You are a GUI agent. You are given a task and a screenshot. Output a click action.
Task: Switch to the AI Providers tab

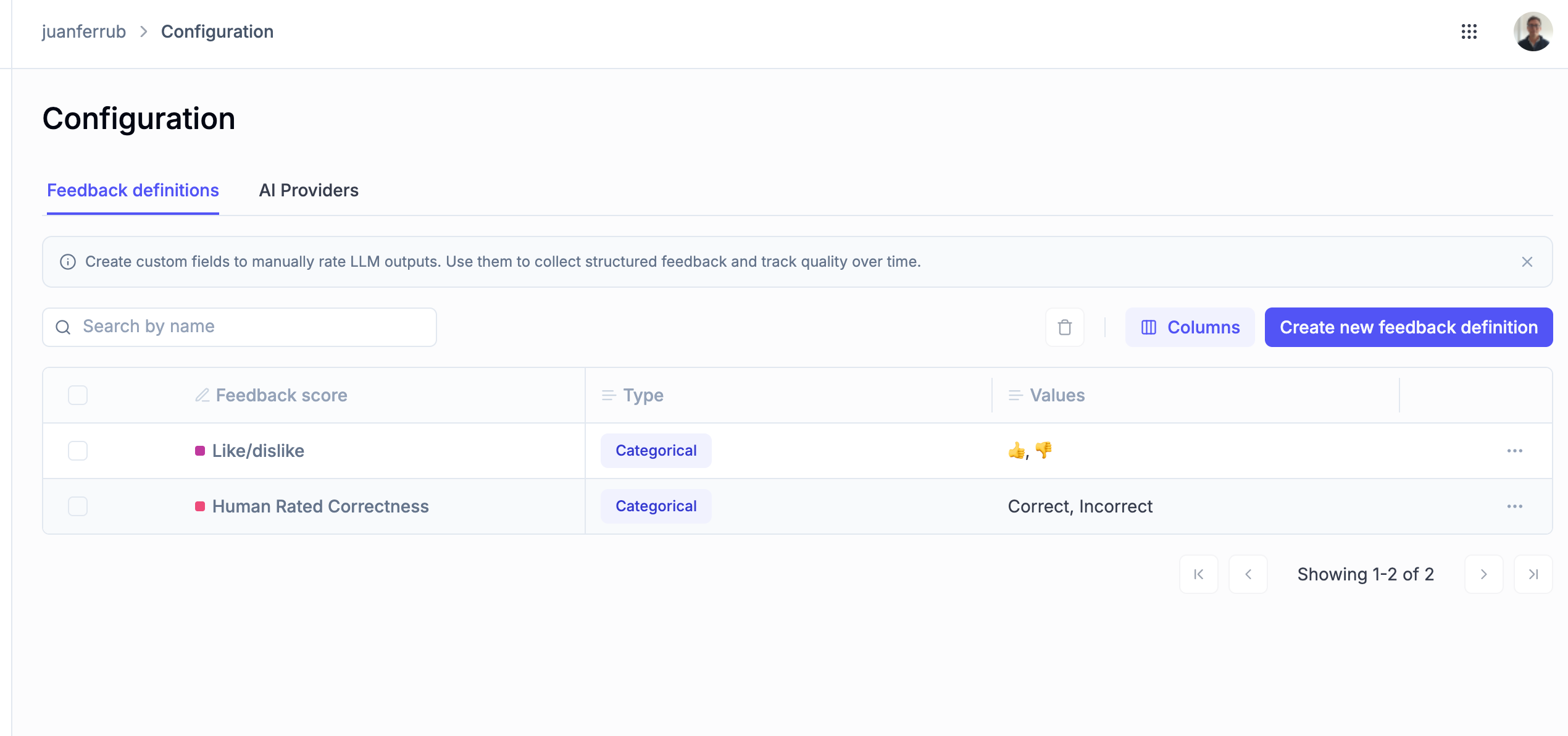(309, 190)
